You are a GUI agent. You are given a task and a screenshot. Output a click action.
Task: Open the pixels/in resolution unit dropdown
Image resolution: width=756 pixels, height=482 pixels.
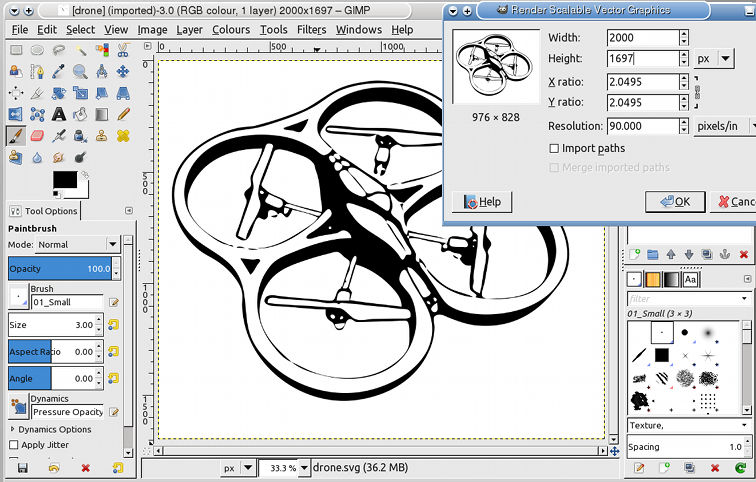tap(725, 126)
